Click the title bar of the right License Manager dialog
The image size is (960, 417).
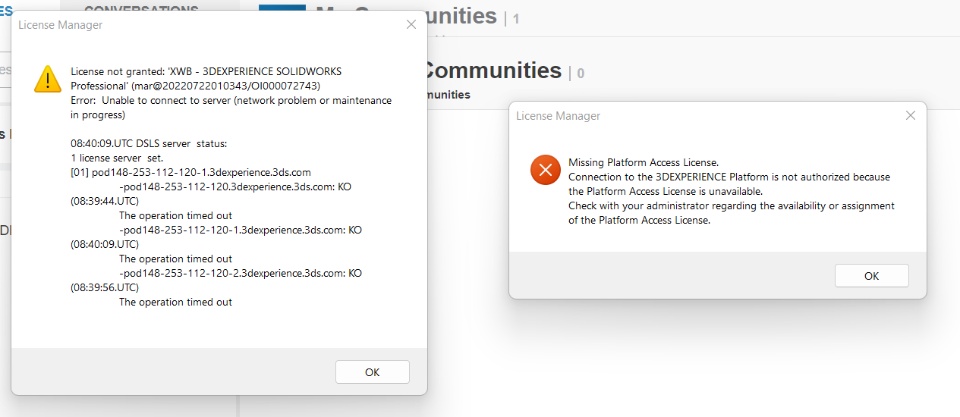[x=700, y=116]
